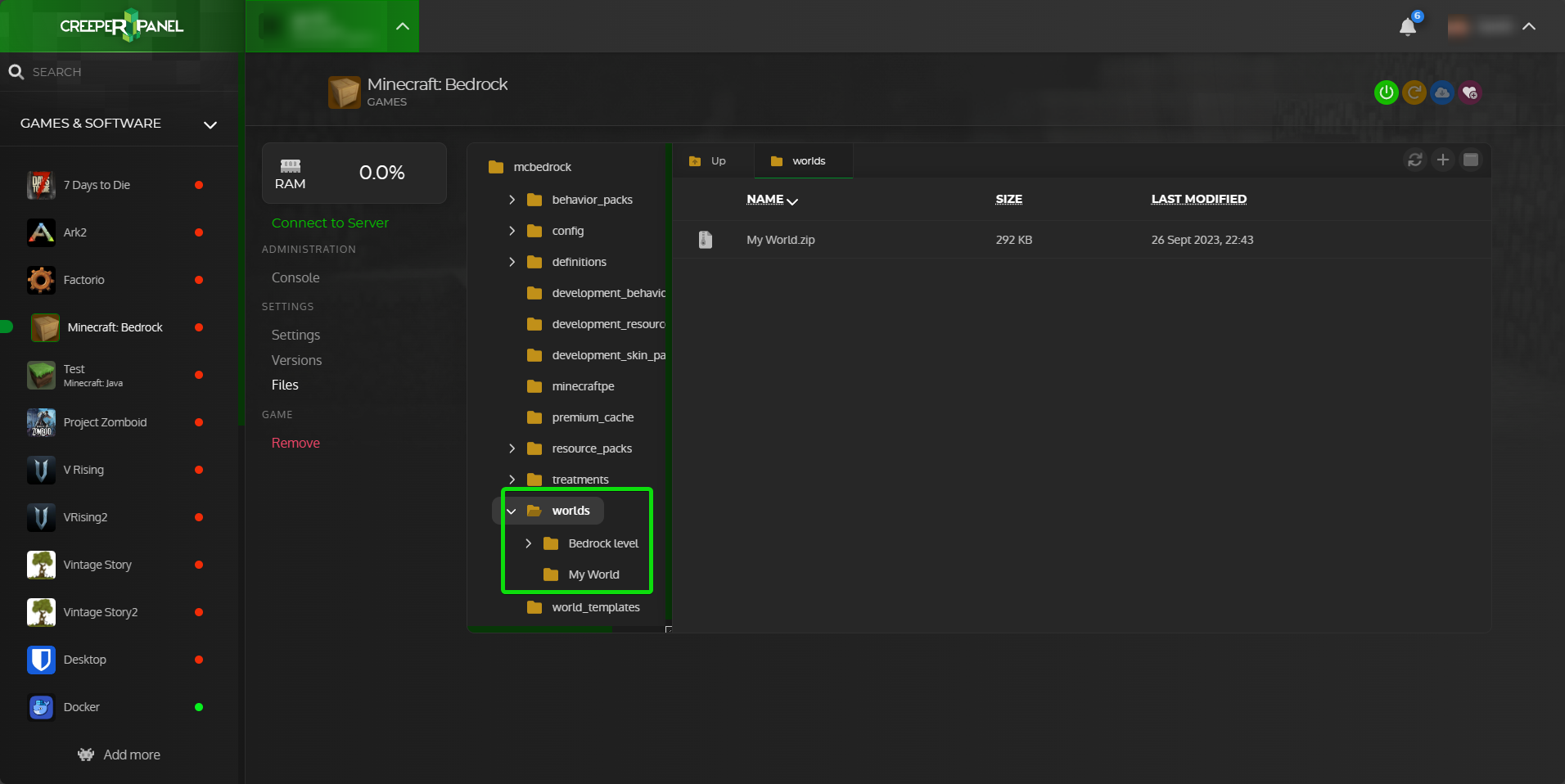The height and width of the screenshot is (784, 1565).
Task: Open the Versions menu item
Action: [x=296, y=360]
